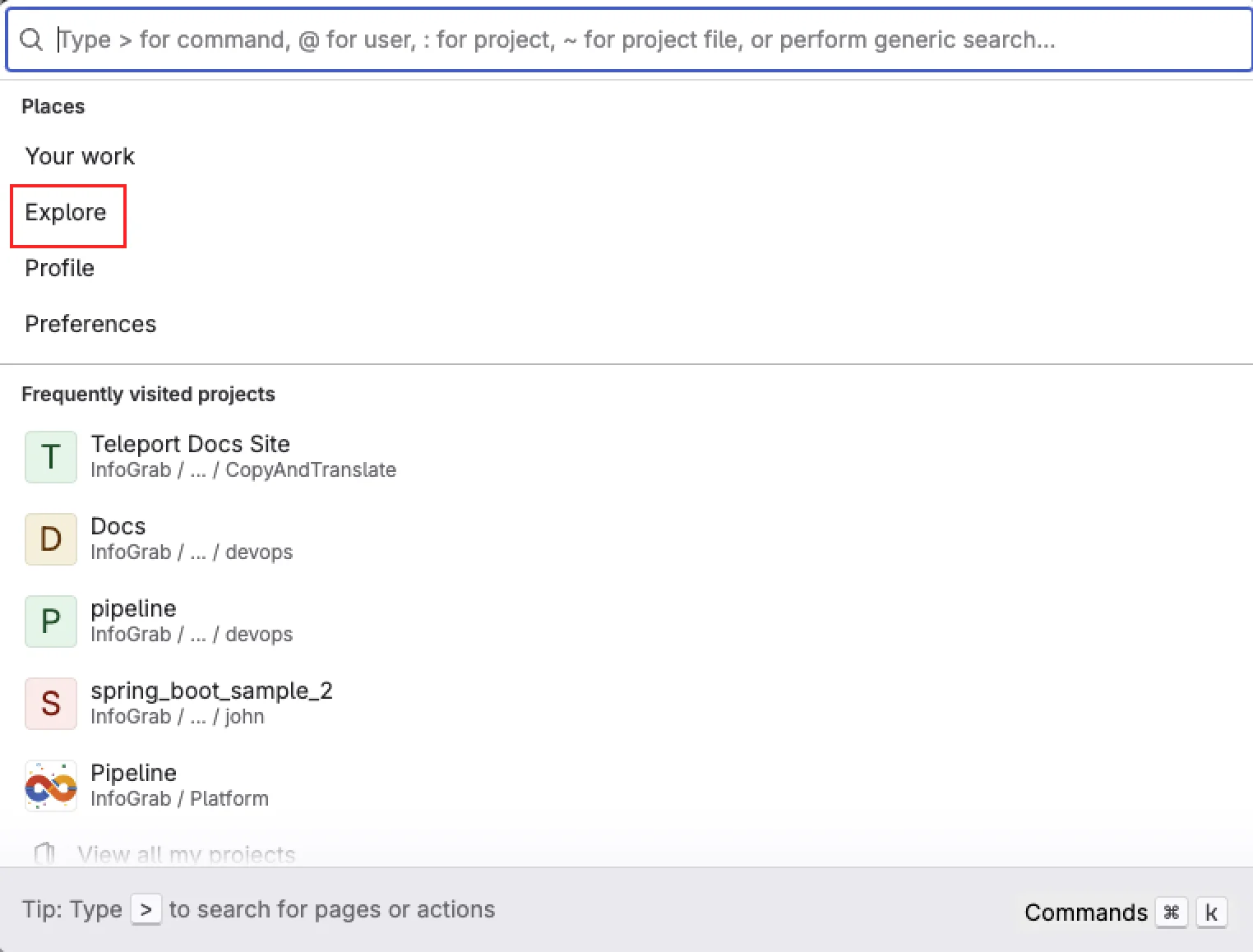The width and height of the screenshot is (1253, 952).
Task: Open the spring_boot_sample_2 project title
Action: (211, 691)
